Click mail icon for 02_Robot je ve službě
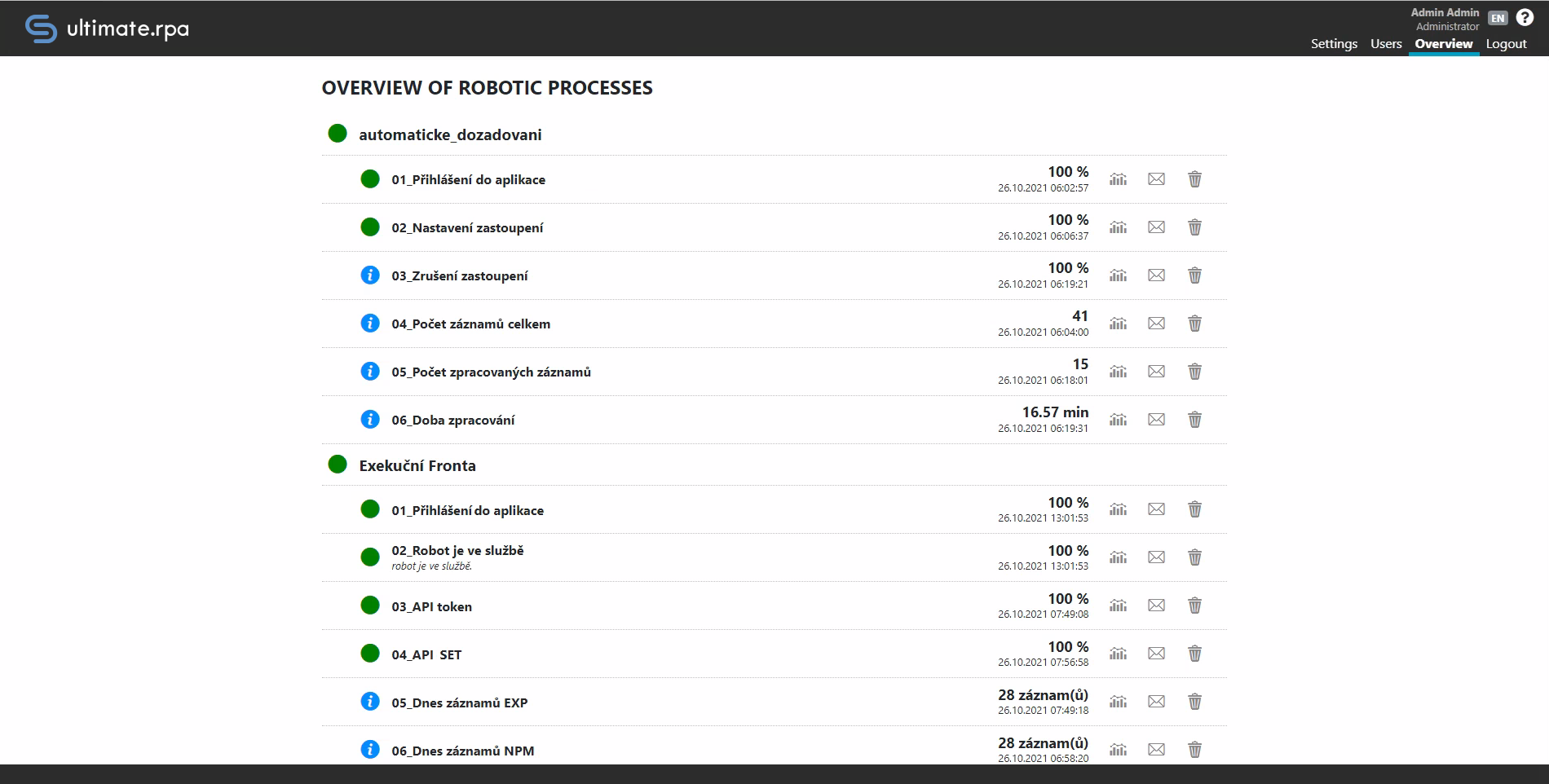 point(1156,557)
